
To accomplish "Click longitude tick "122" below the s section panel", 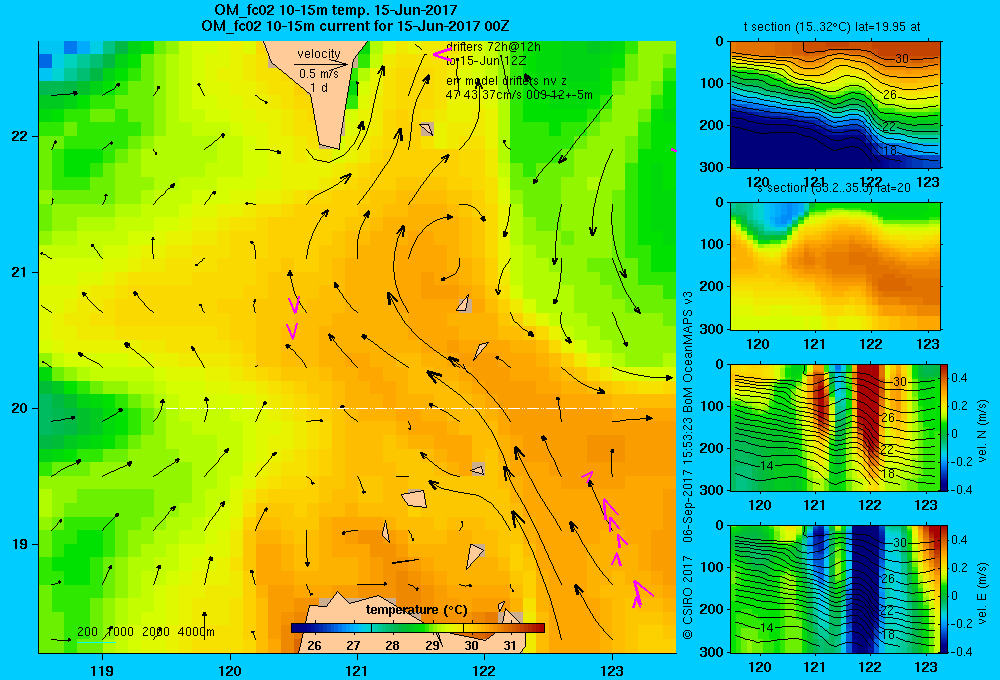I will pyautogui.click(x=871, y=344).
